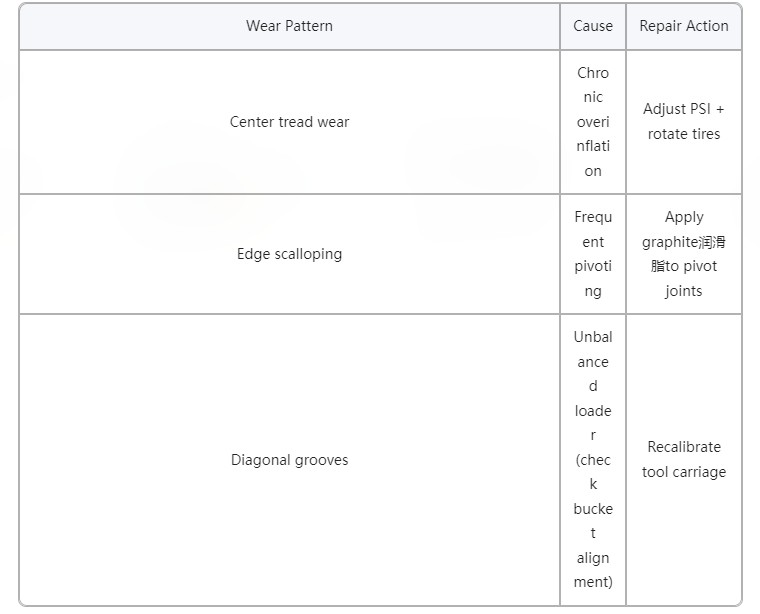Click the word grooves
This screenshot has height=614, width=760.
(x=320, y=460)
